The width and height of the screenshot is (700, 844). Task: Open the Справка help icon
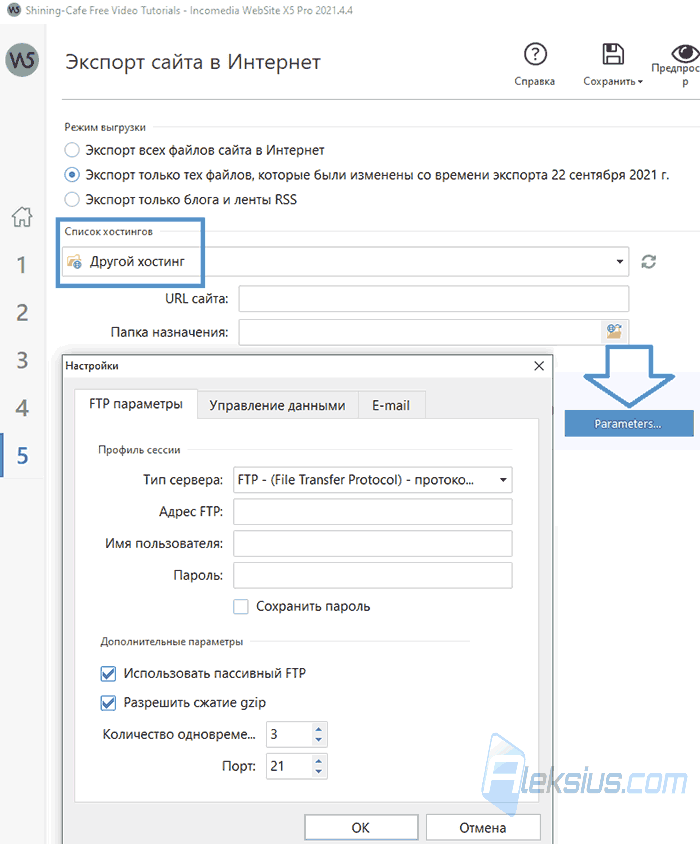click(535, 54)
